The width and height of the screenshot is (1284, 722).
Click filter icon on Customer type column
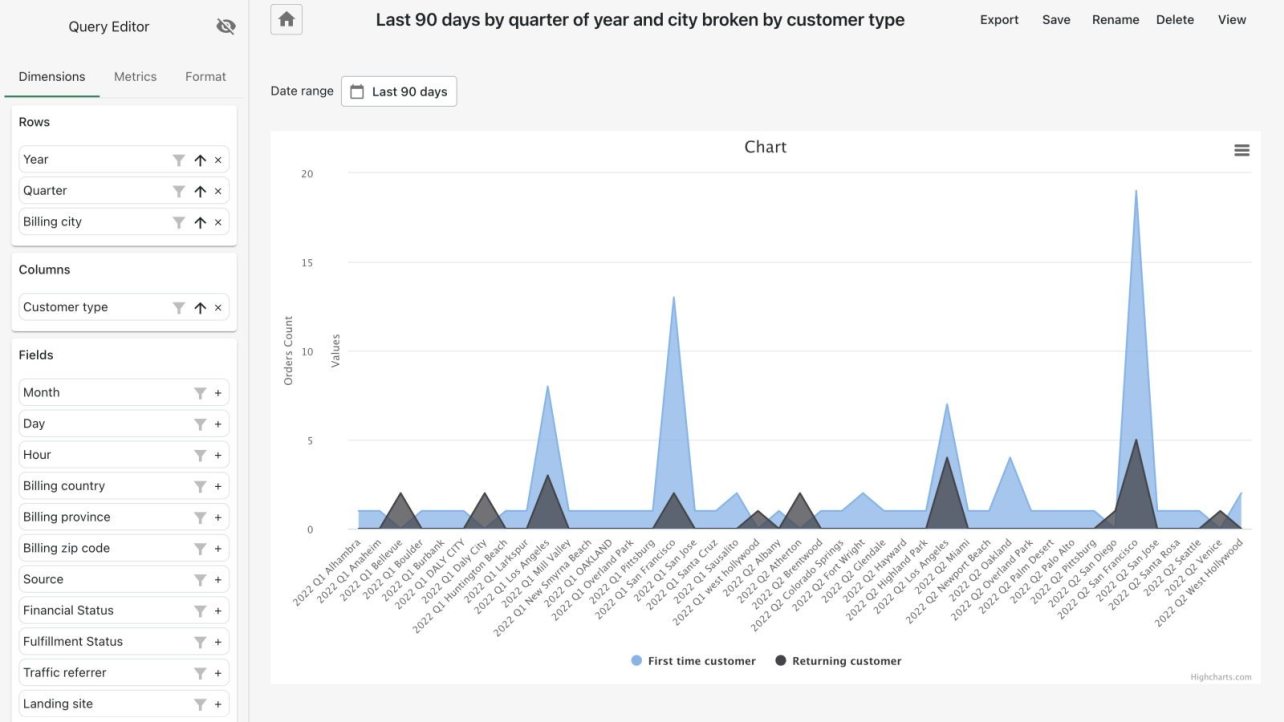(178, 308)
